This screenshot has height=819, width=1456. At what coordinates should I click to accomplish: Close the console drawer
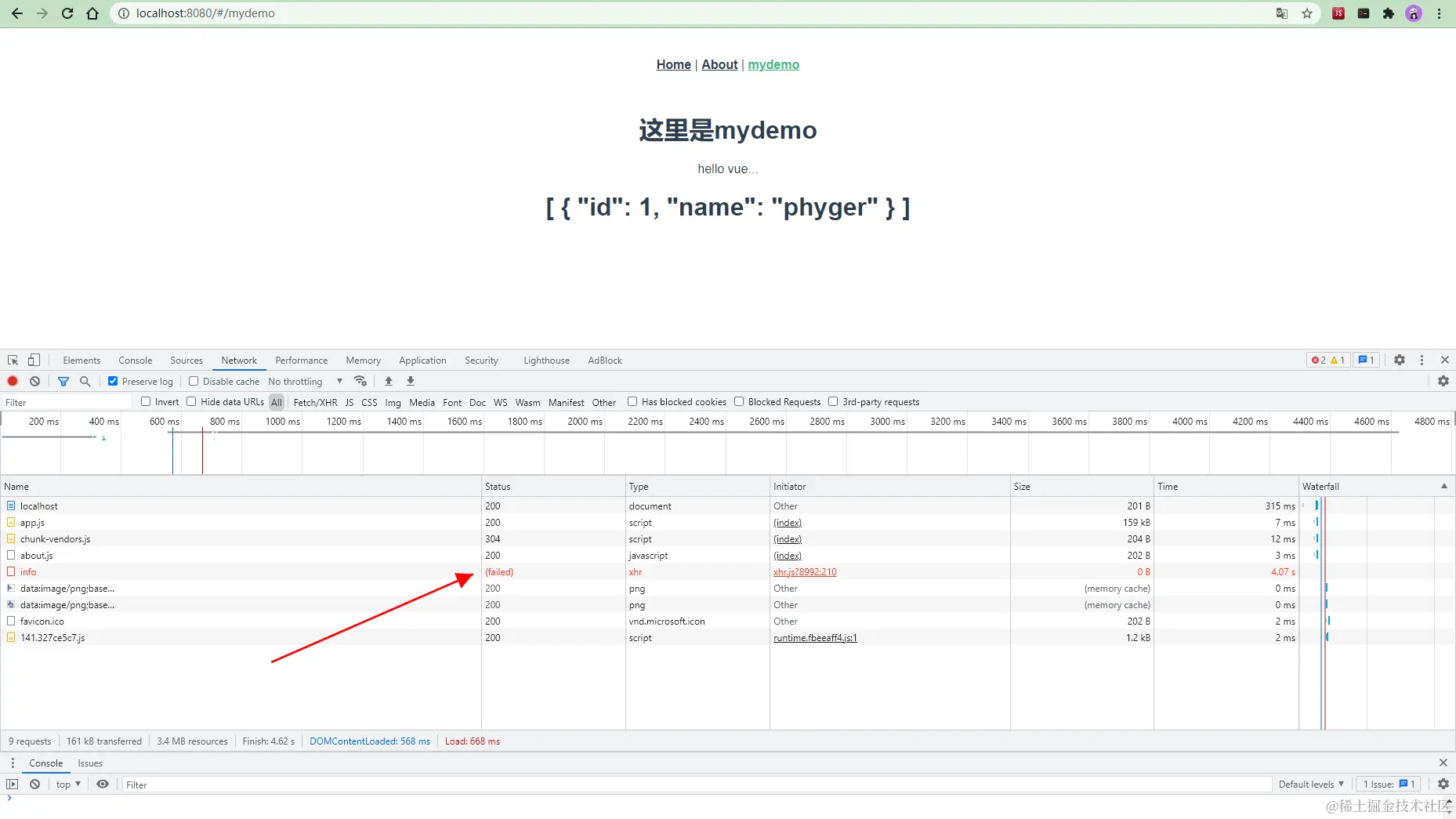tap(1443, 763)
